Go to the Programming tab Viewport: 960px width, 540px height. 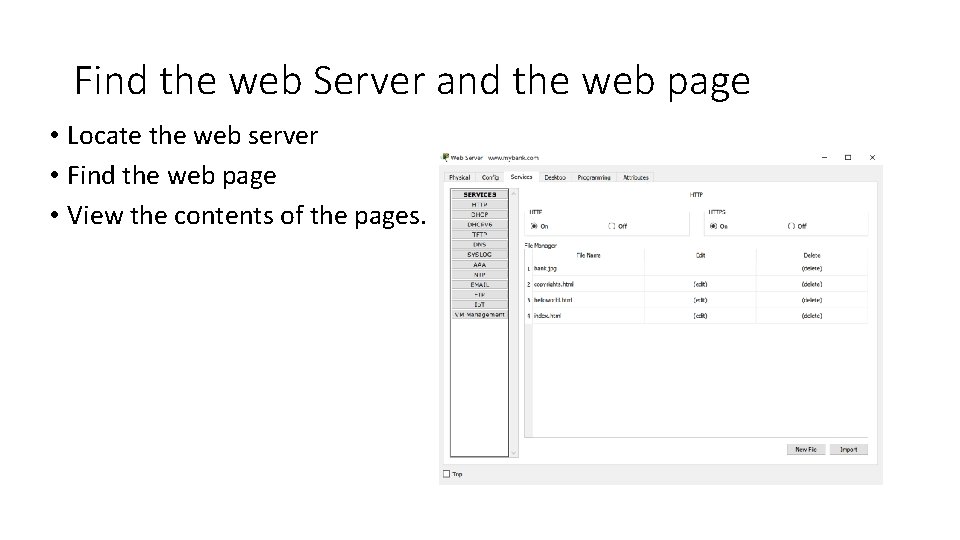[593, 178]
